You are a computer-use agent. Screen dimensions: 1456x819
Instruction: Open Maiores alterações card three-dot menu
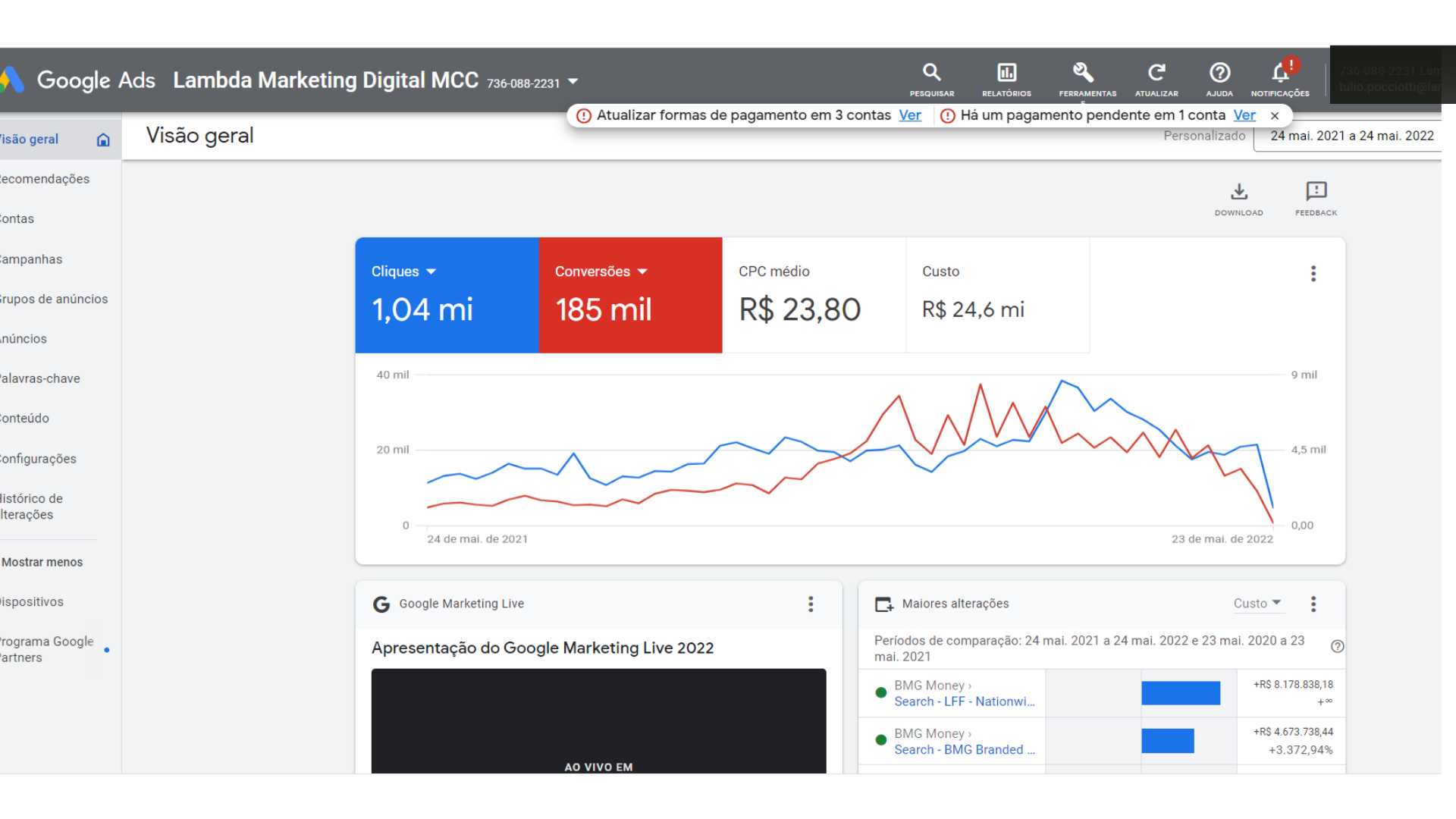(x=1313, y=604)
